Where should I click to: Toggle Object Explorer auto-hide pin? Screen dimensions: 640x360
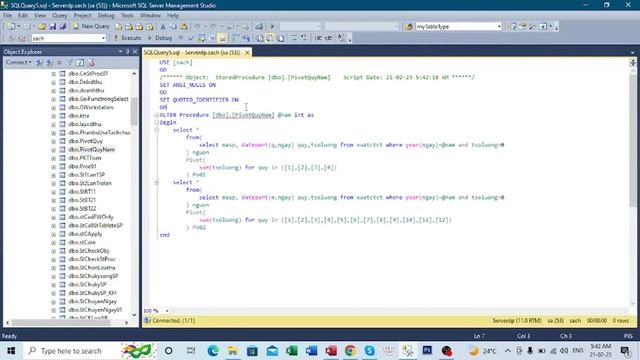point(127,52)
